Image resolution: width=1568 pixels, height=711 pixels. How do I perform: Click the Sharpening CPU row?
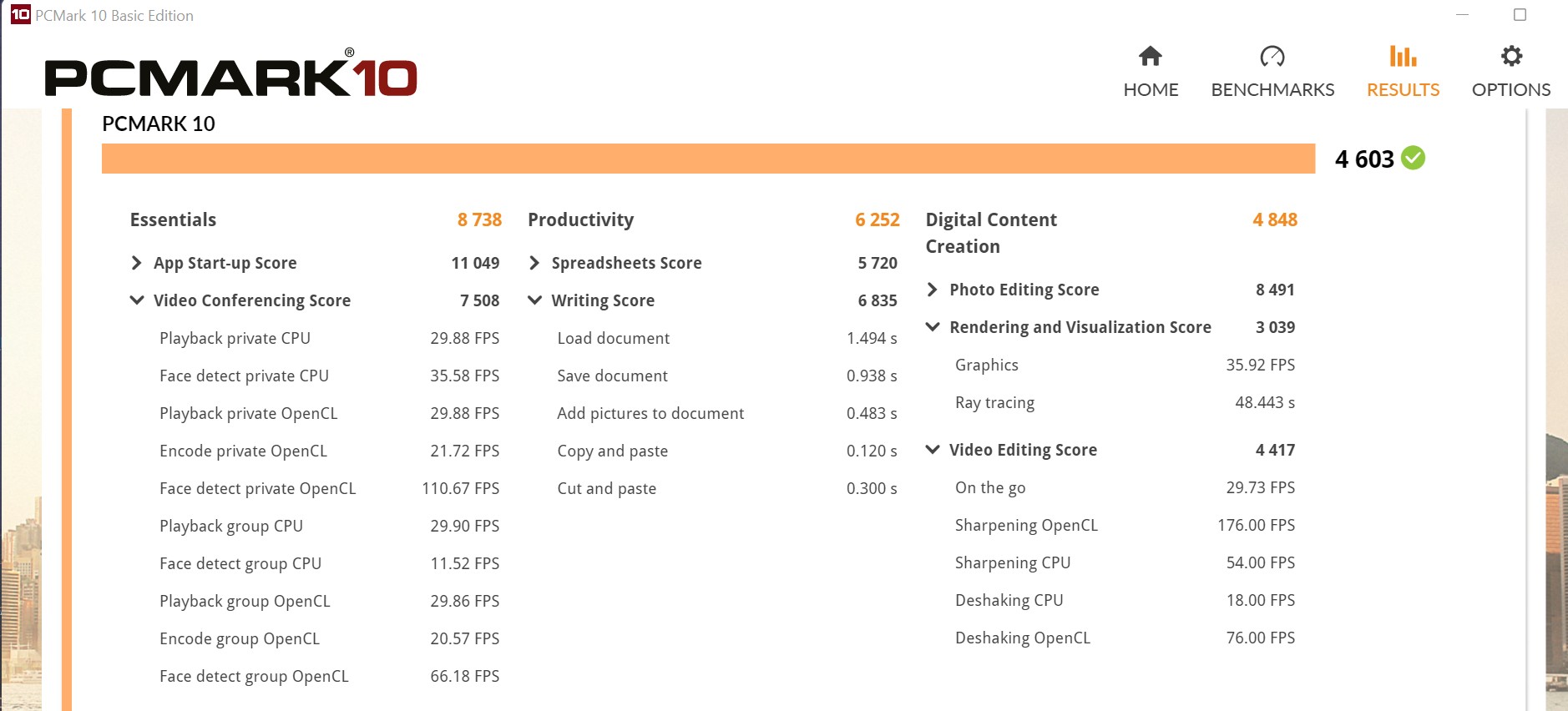(x=1125, y=562)
